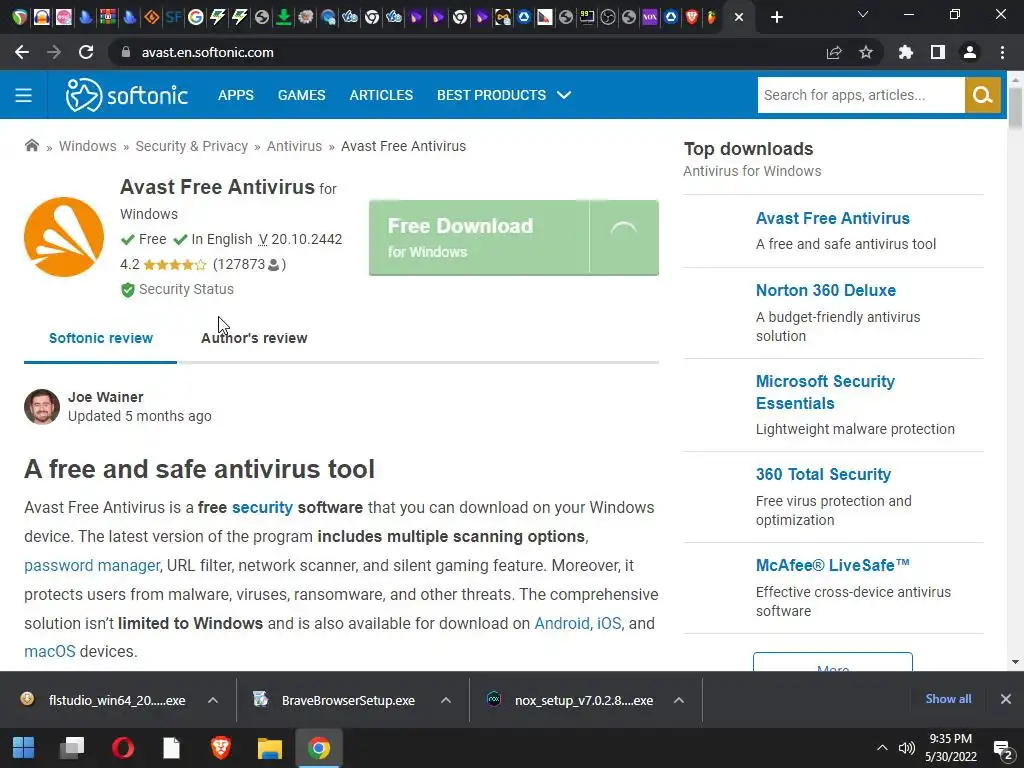Open the Apps navigation menu
Image resolution: width=1024 pixels, height=768 pixels.
[236, 95]
